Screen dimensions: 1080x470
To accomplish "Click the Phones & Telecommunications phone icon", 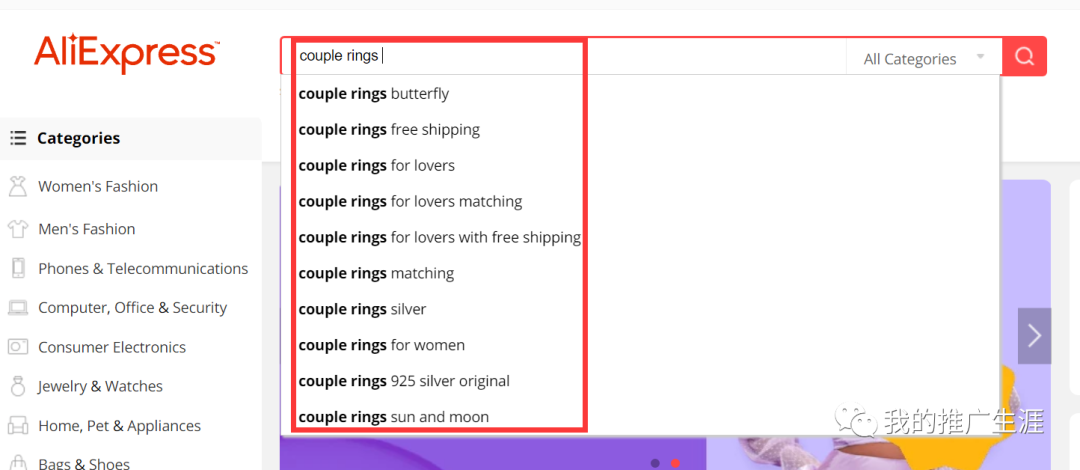I will [x=17, y=268].
